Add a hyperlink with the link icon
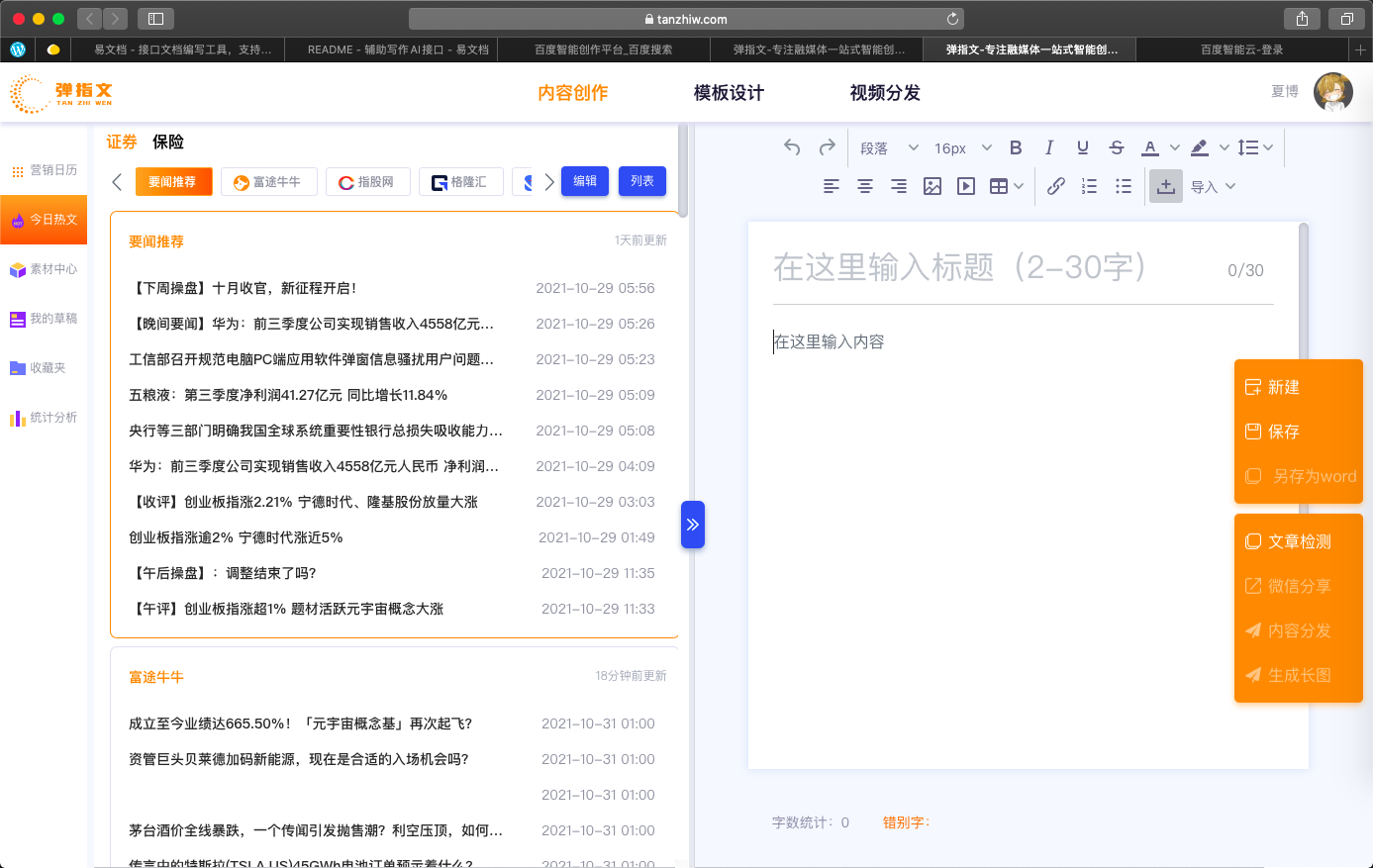Viewport: 1373px width, 868px height. [1056, 186]
